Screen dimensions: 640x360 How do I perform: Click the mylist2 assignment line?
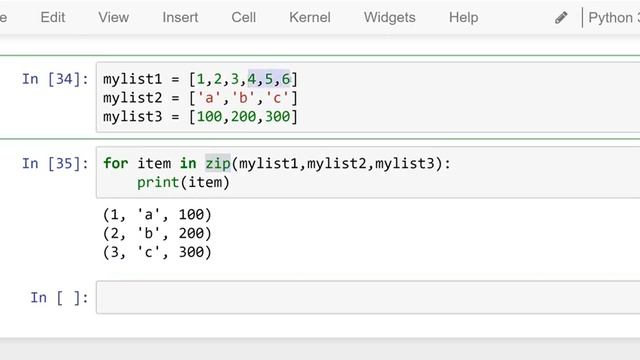click(x=200, y=98)
